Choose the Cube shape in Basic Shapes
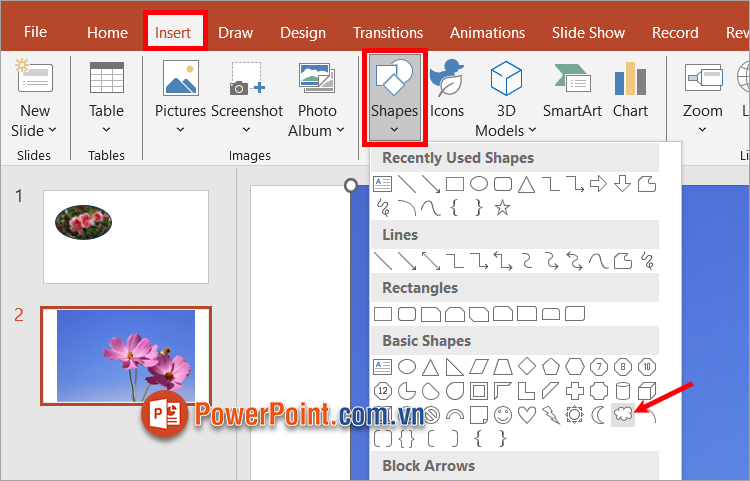The height and width of the screenshot is (481, 750). [x=647, y=390]
